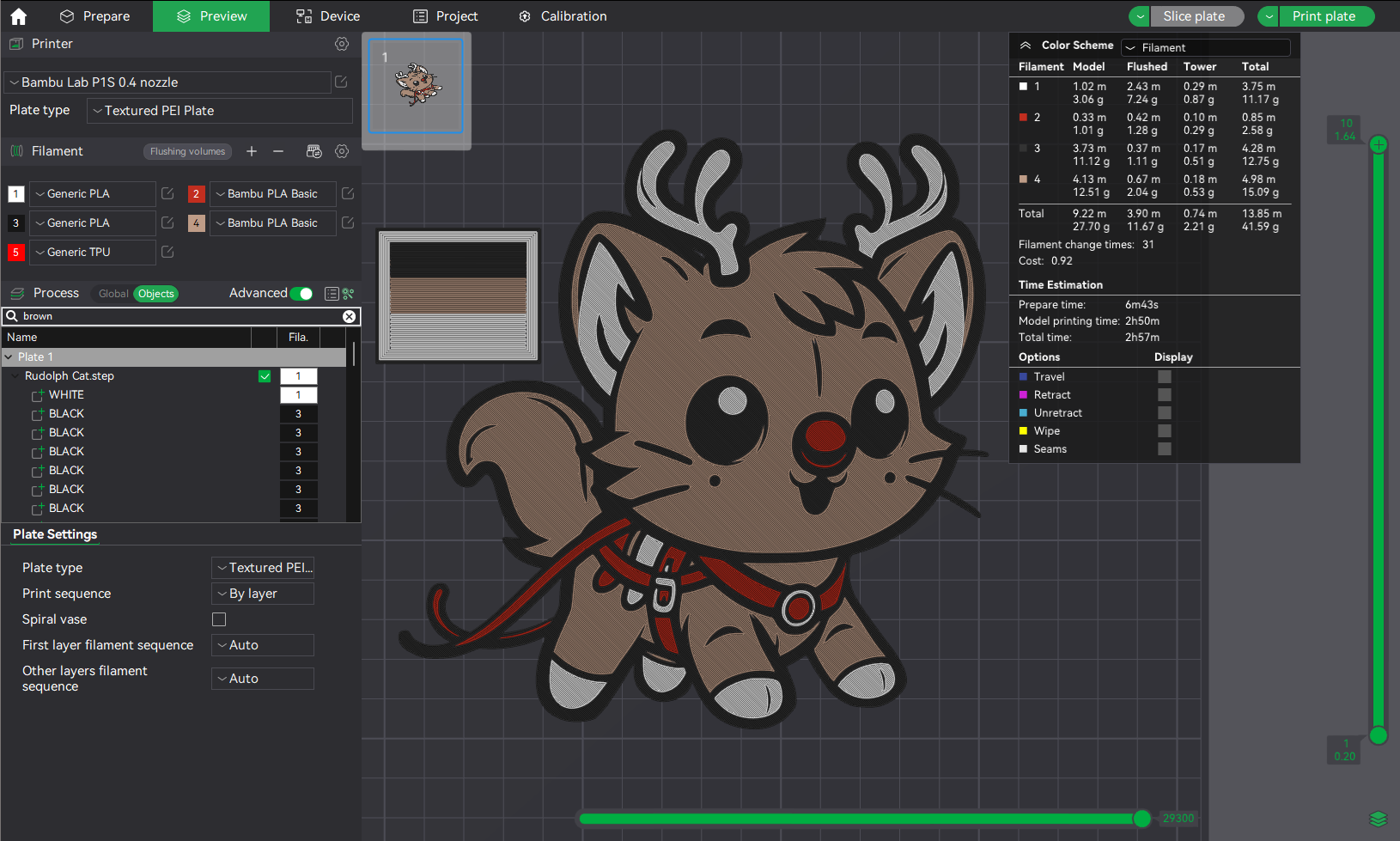Click the horizontal move slider handle
This screenshot has width=1400, height=841.
coord(1142,819)
